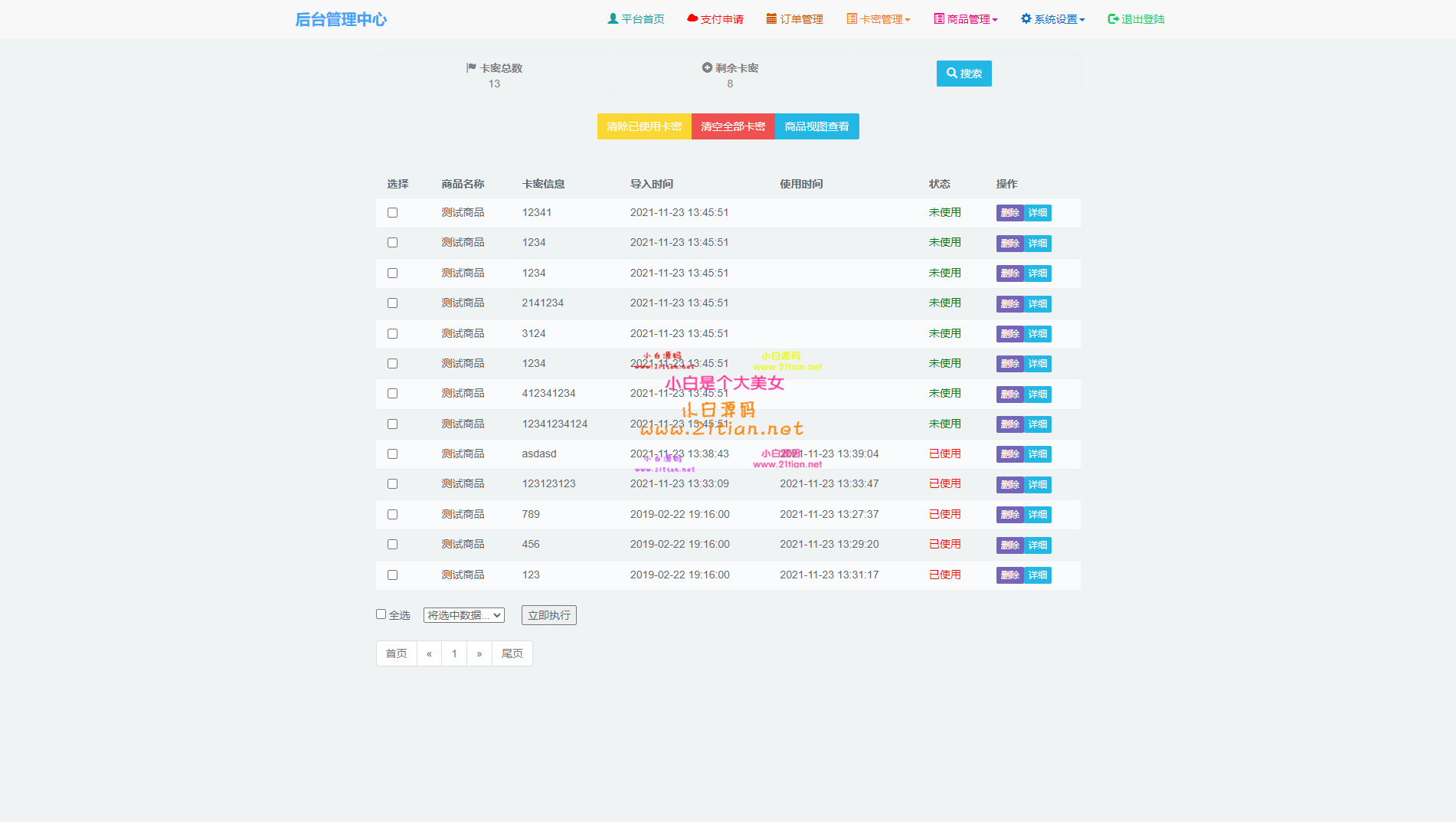Image resolution: width=1456 pixels, height=822 pixels.
Task: Open 详细 for the card key exactly 123
Action: (x=1038, y=575)
